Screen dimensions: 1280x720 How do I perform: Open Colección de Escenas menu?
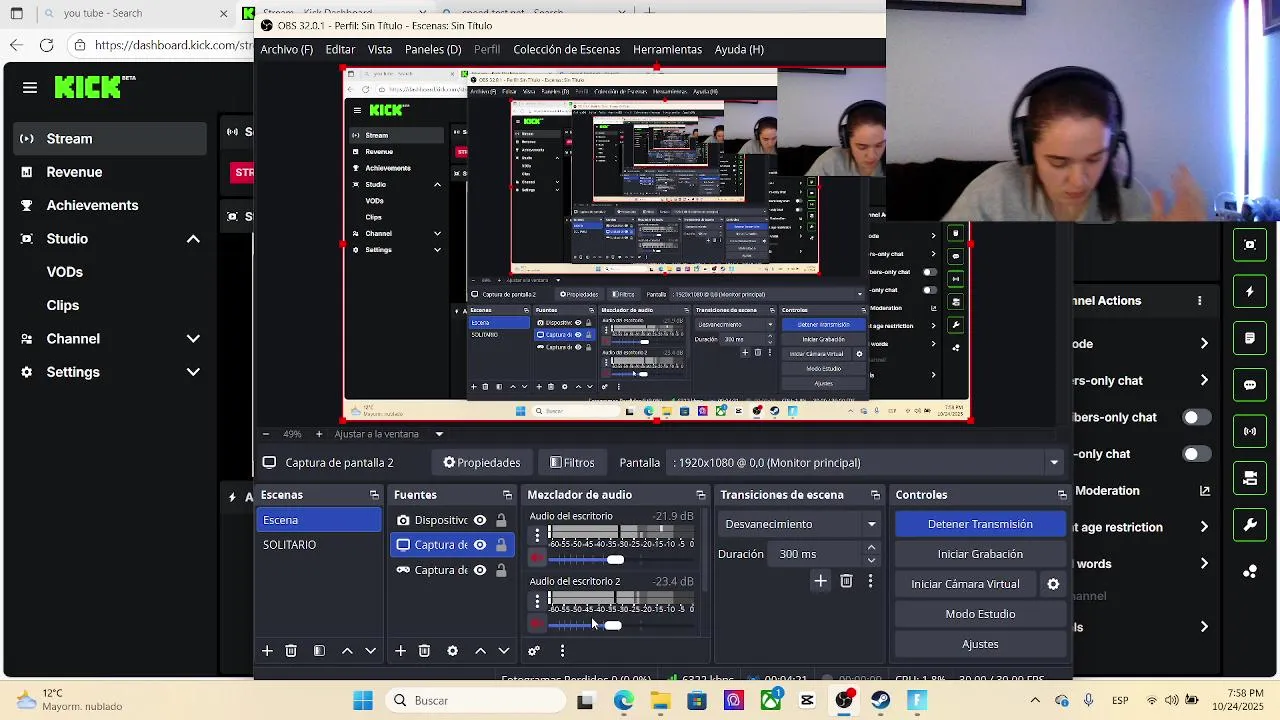(567, 49)
